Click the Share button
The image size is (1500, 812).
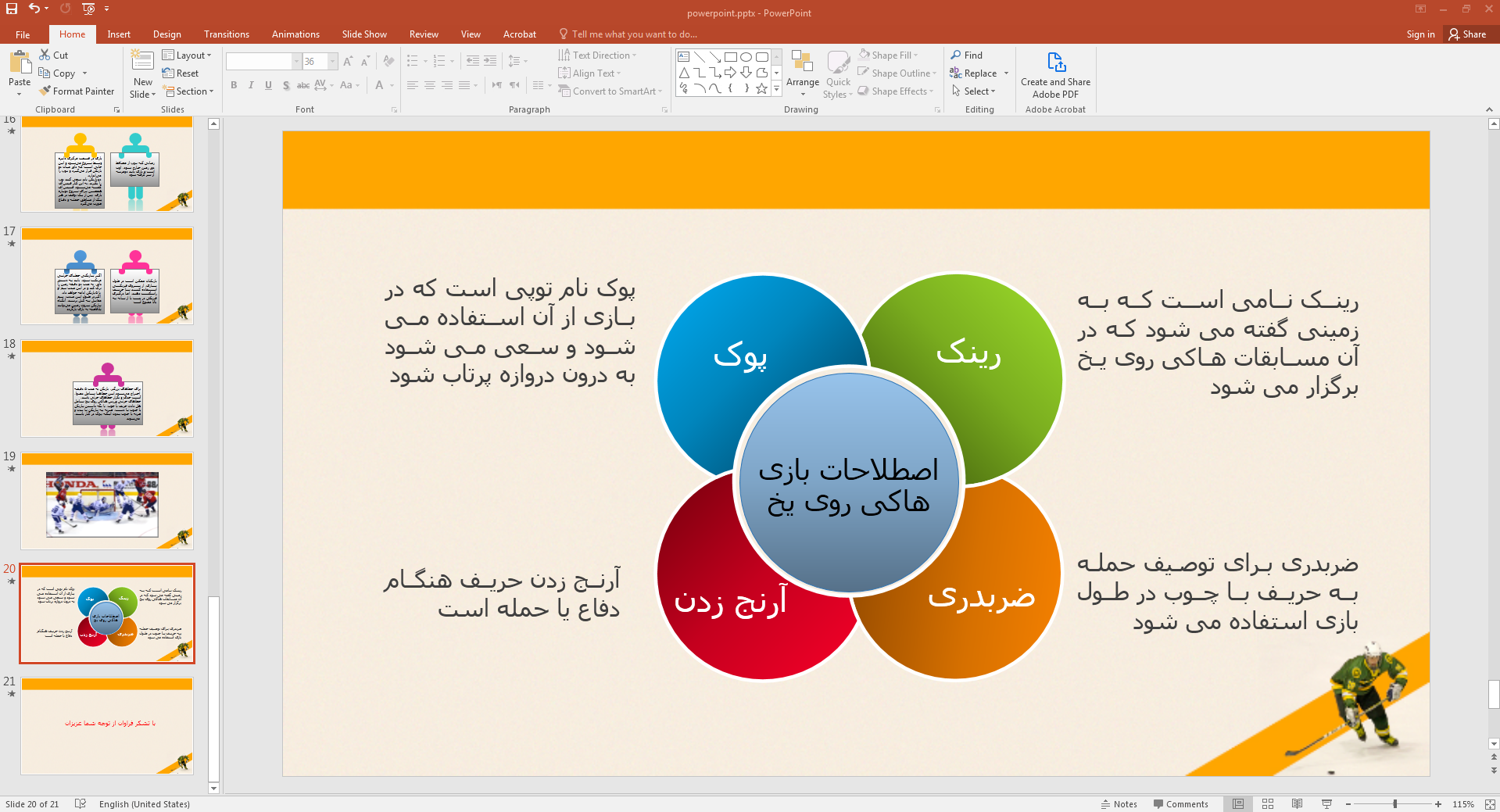point(1467,34)
